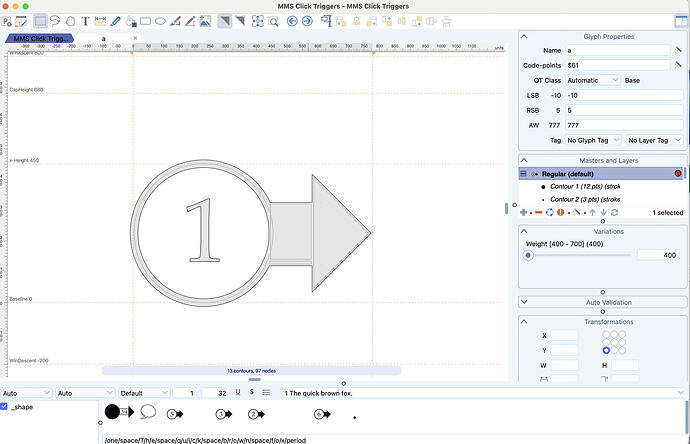Click the green plus add layer icon

click(x=523, y=213)
